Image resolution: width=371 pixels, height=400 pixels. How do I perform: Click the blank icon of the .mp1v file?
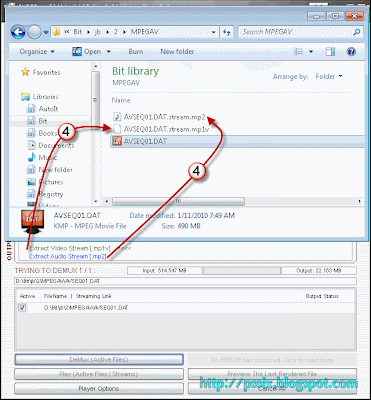(x=117, y=129)
